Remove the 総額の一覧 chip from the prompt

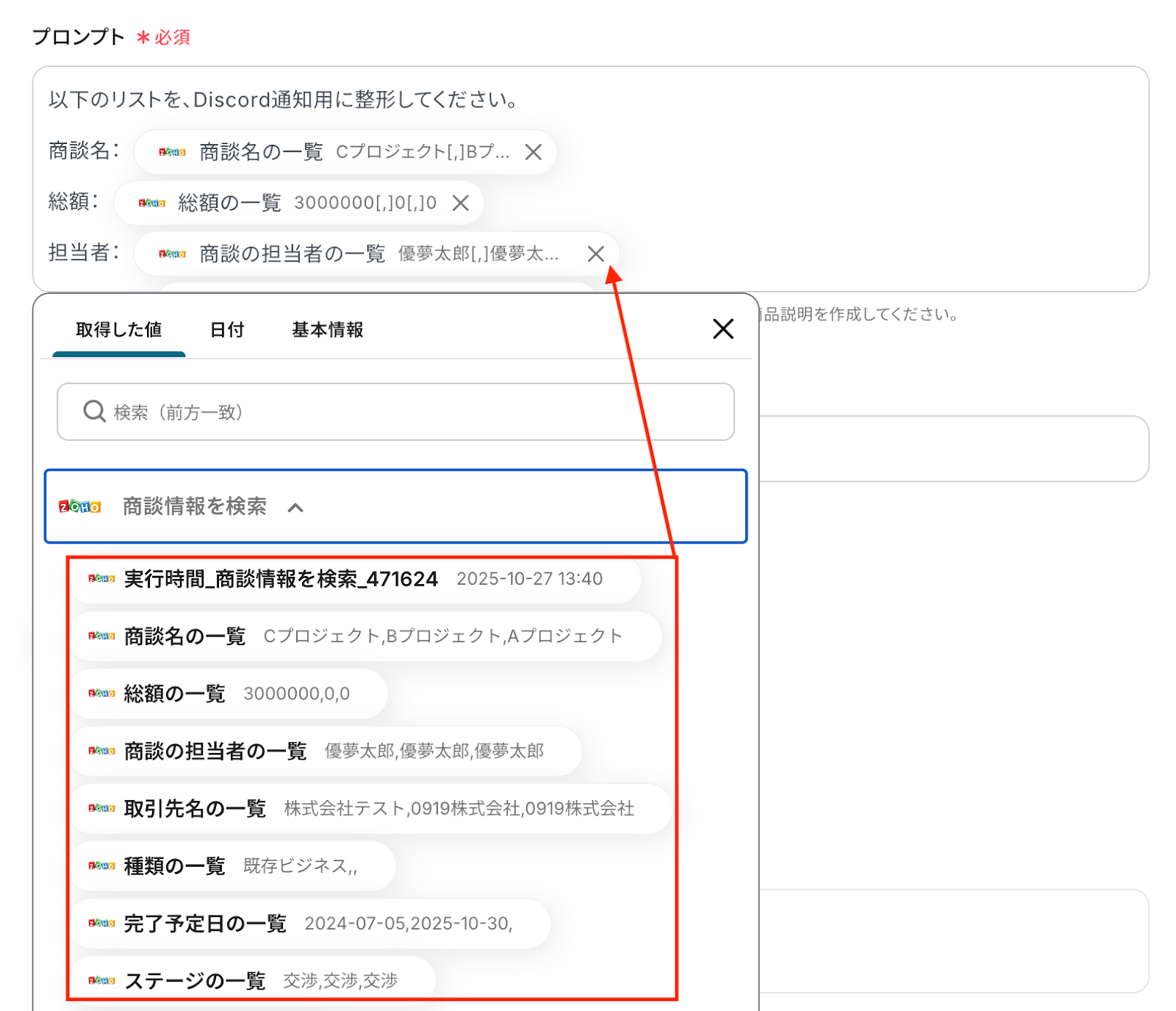(x=461, y=203)
